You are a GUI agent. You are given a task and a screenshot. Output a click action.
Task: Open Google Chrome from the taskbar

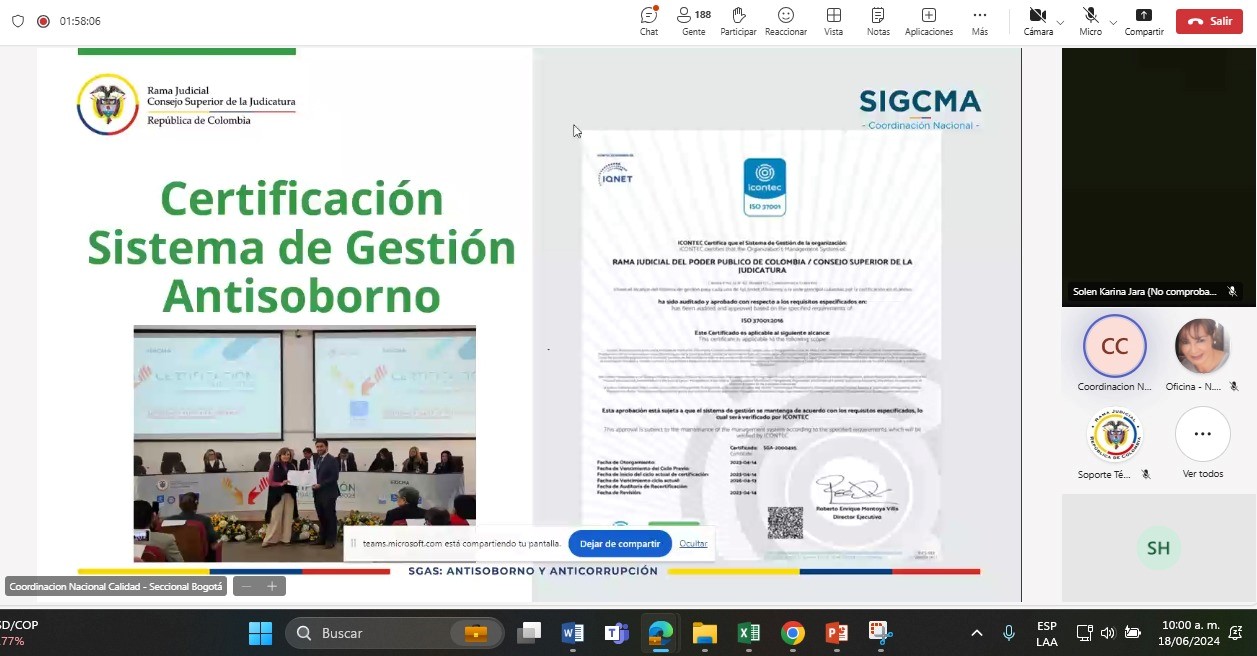click(x=793, y=633)
